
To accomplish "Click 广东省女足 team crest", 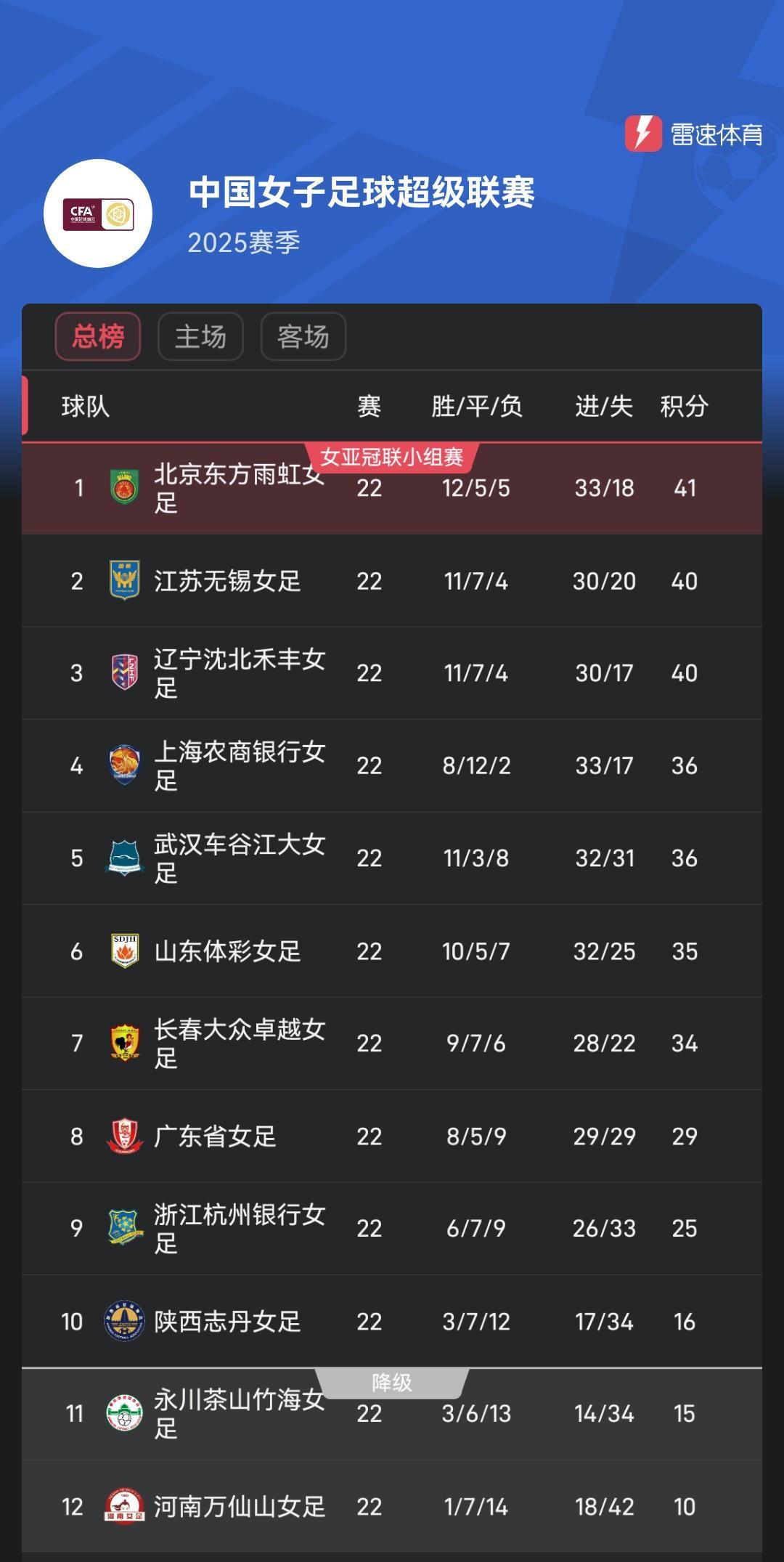I will pos(125,1136).
